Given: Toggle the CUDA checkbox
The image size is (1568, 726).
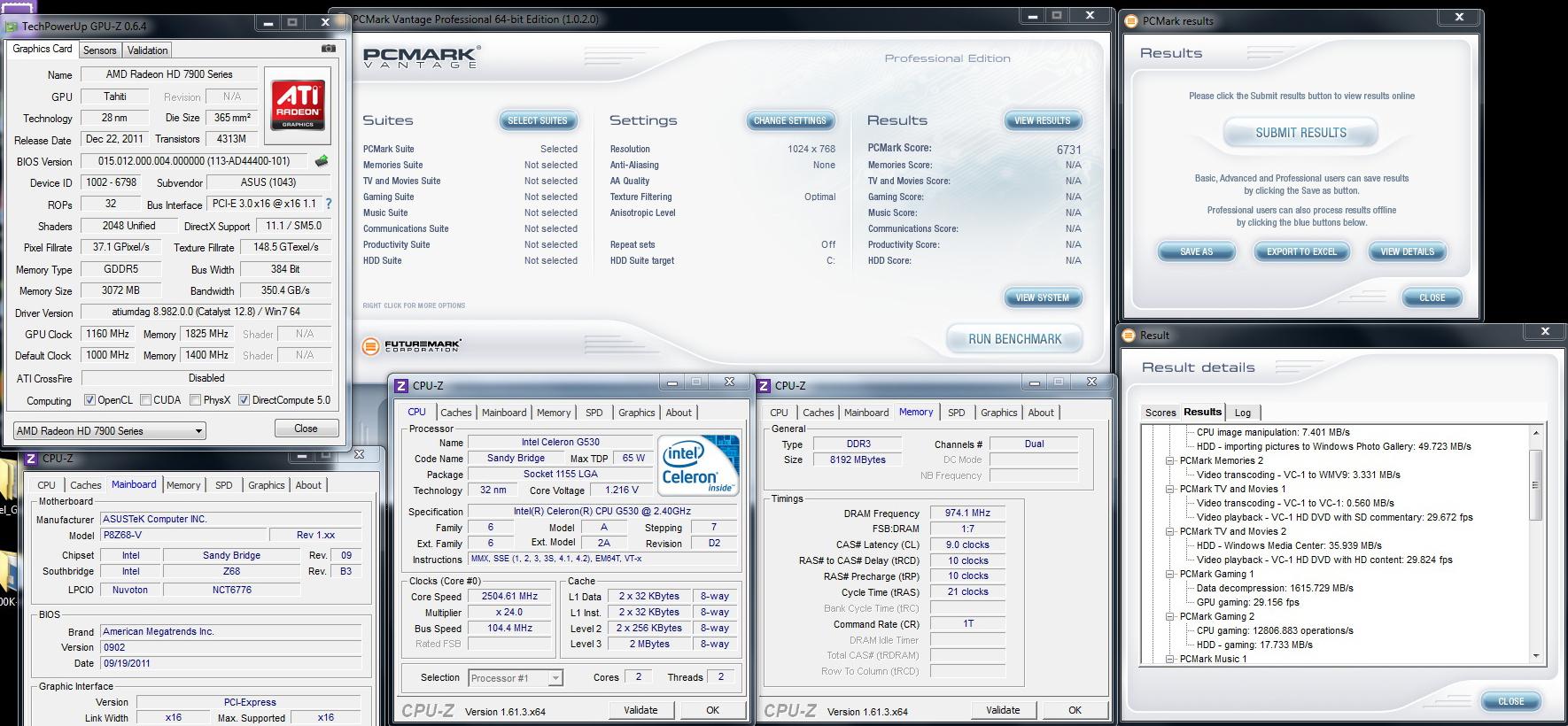Looking at the screenshot, I should pos(145,400).
